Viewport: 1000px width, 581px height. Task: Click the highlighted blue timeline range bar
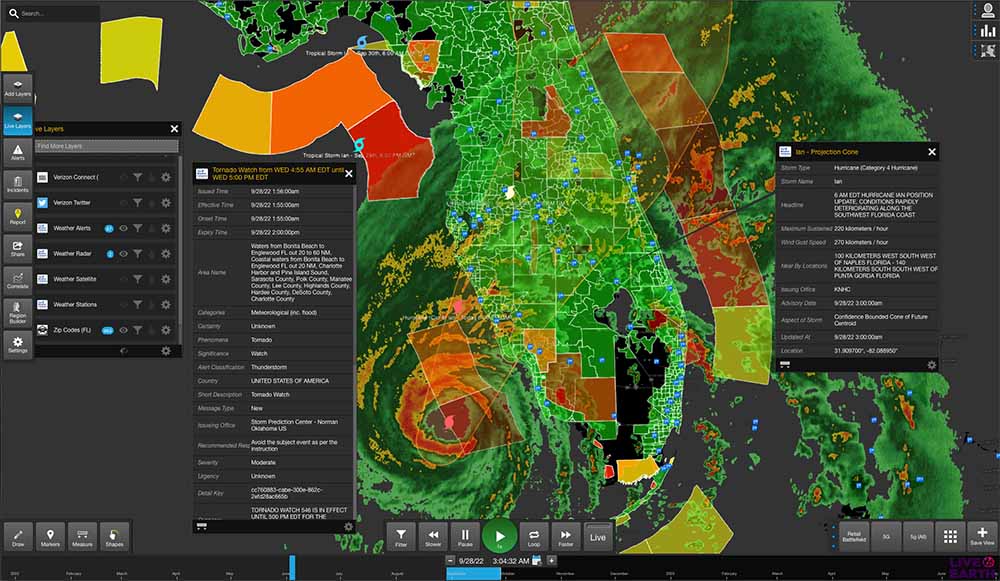point(473,573)
